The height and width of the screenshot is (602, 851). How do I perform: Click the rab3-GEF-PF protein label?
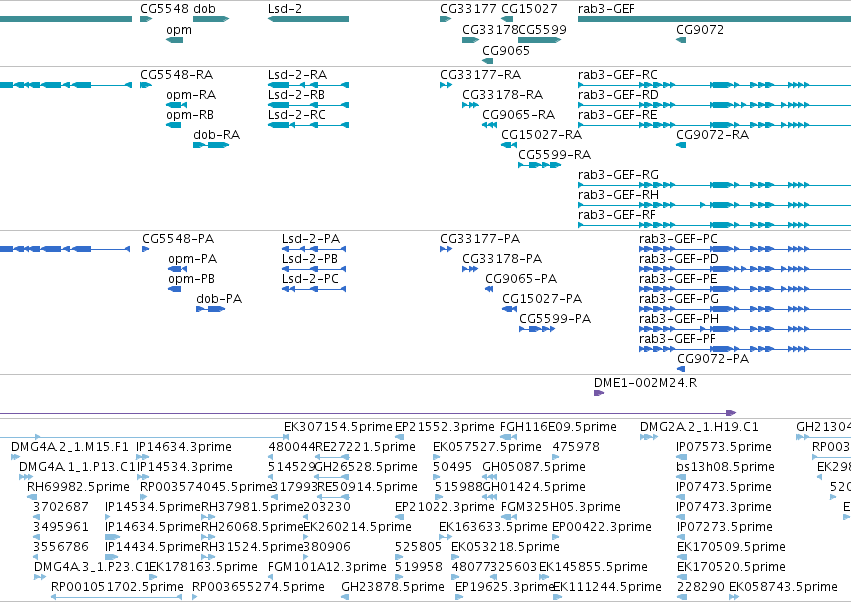point(678,339)
